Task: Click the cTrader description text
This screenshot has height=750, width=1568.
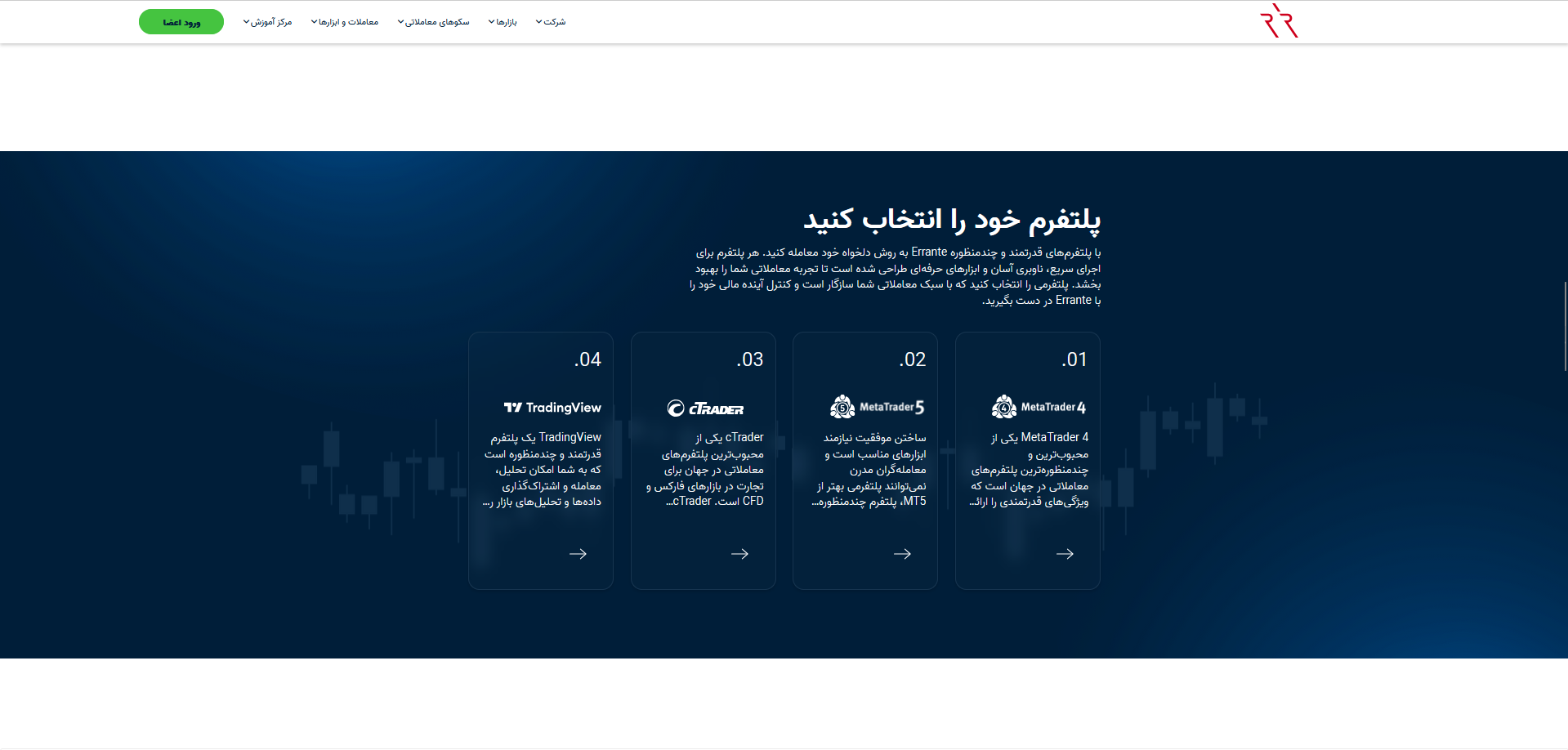Action: click(705, 470)
